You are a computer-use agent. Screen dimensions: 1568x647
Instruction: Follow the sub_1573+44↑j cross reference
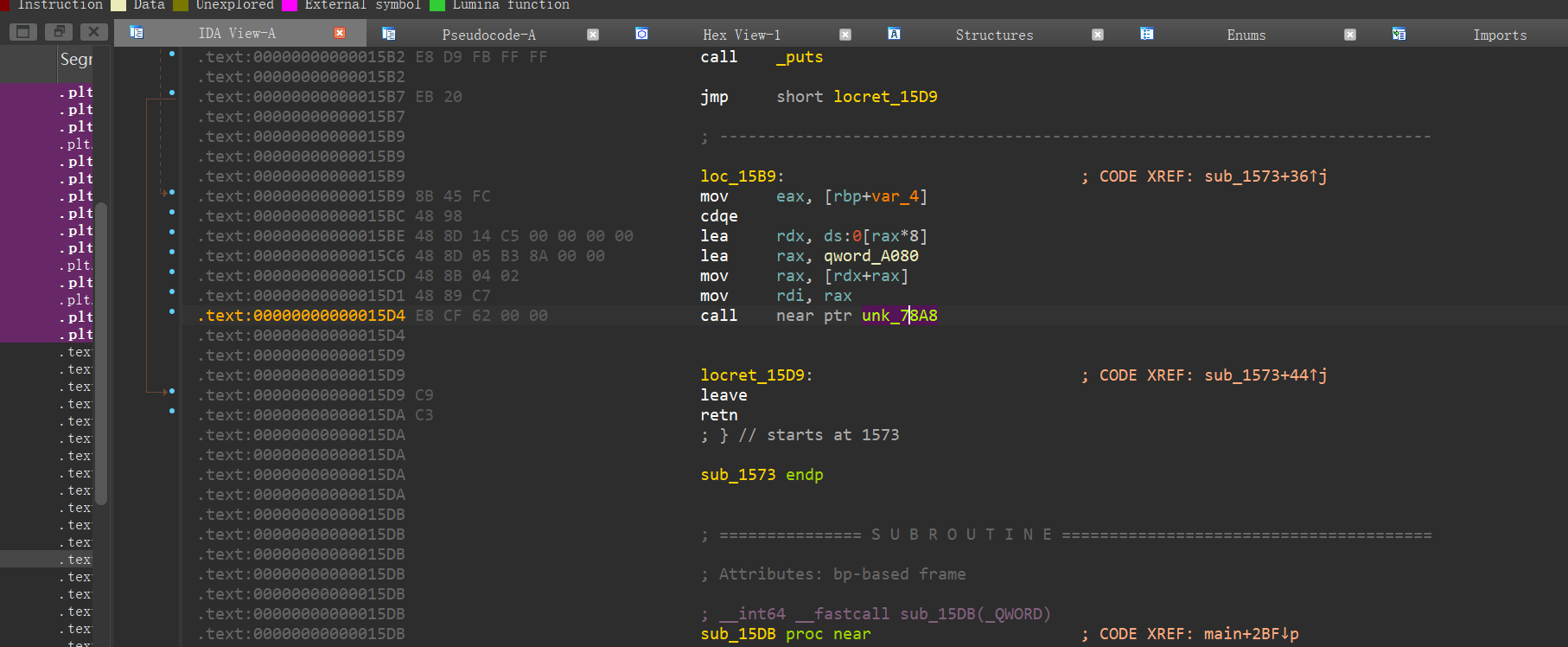(x=1265, y=375)
